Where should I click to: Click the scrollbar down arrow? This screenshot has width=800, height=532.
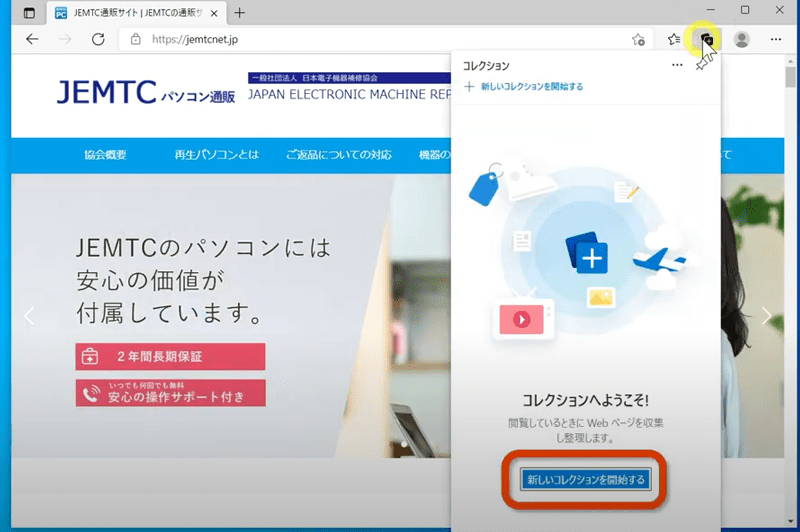790,521
